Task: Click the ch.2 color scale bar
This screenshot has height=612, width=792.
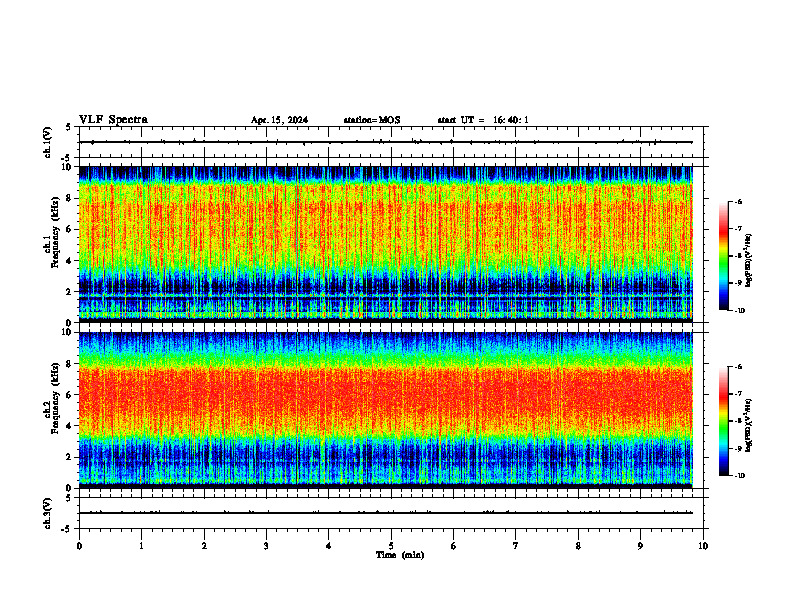Action: [x=724, y=421]
